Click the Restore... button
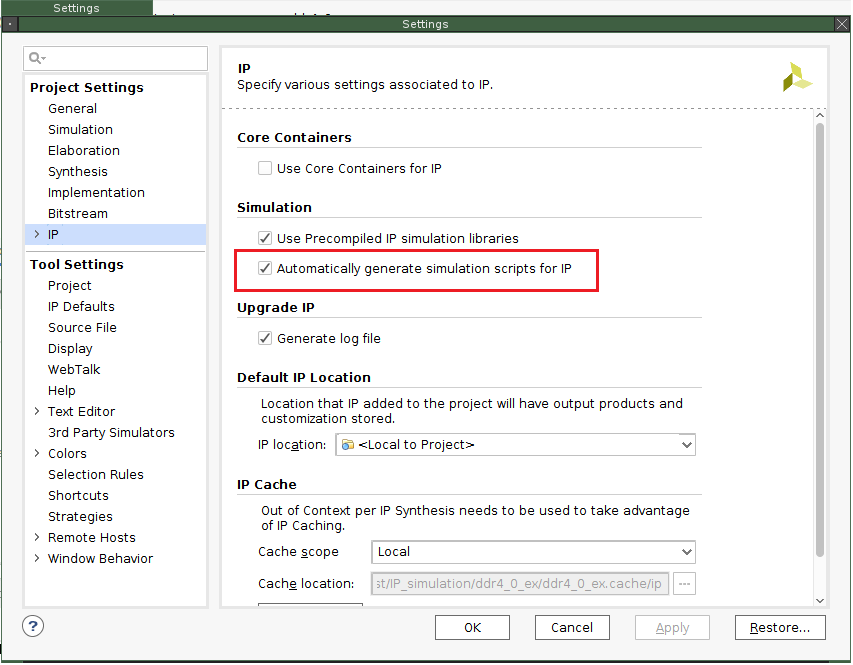Viewport: 853px width, 665px height. click(x=779, y=628)
